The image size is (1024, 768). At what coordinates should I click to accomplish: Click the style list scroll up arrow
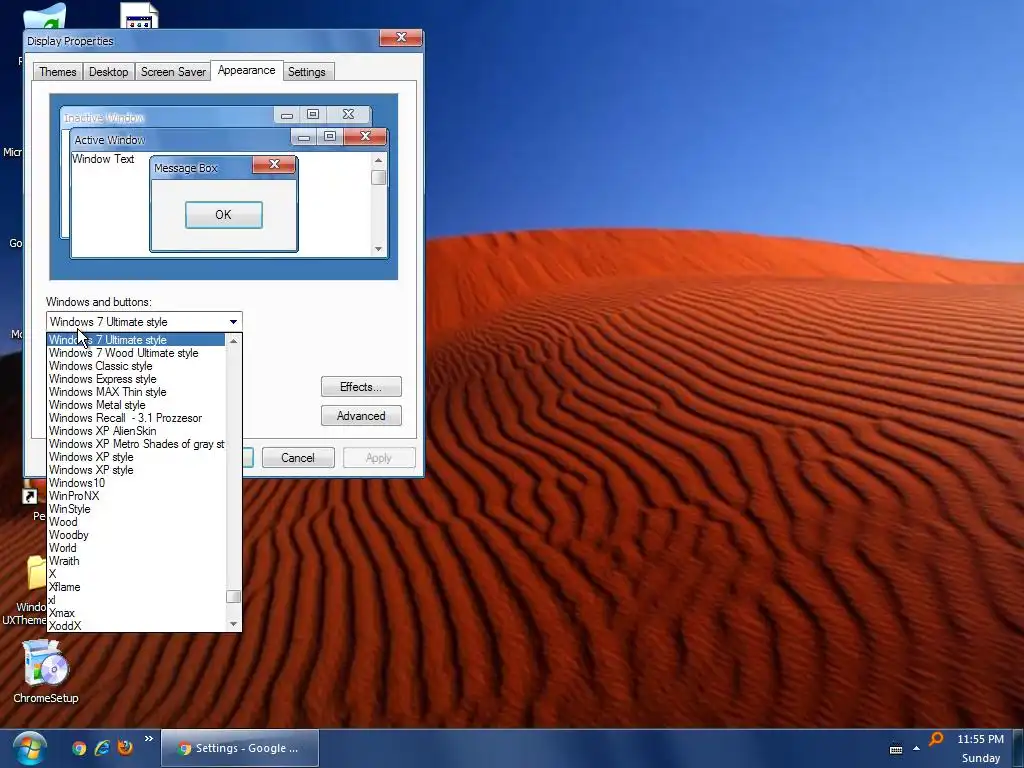pos(233,340)
